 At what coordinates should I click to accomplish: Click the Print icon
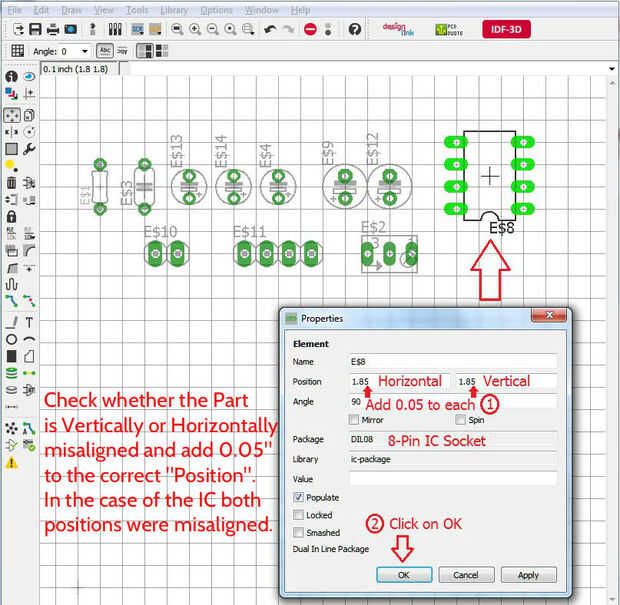tap(53, 29)
